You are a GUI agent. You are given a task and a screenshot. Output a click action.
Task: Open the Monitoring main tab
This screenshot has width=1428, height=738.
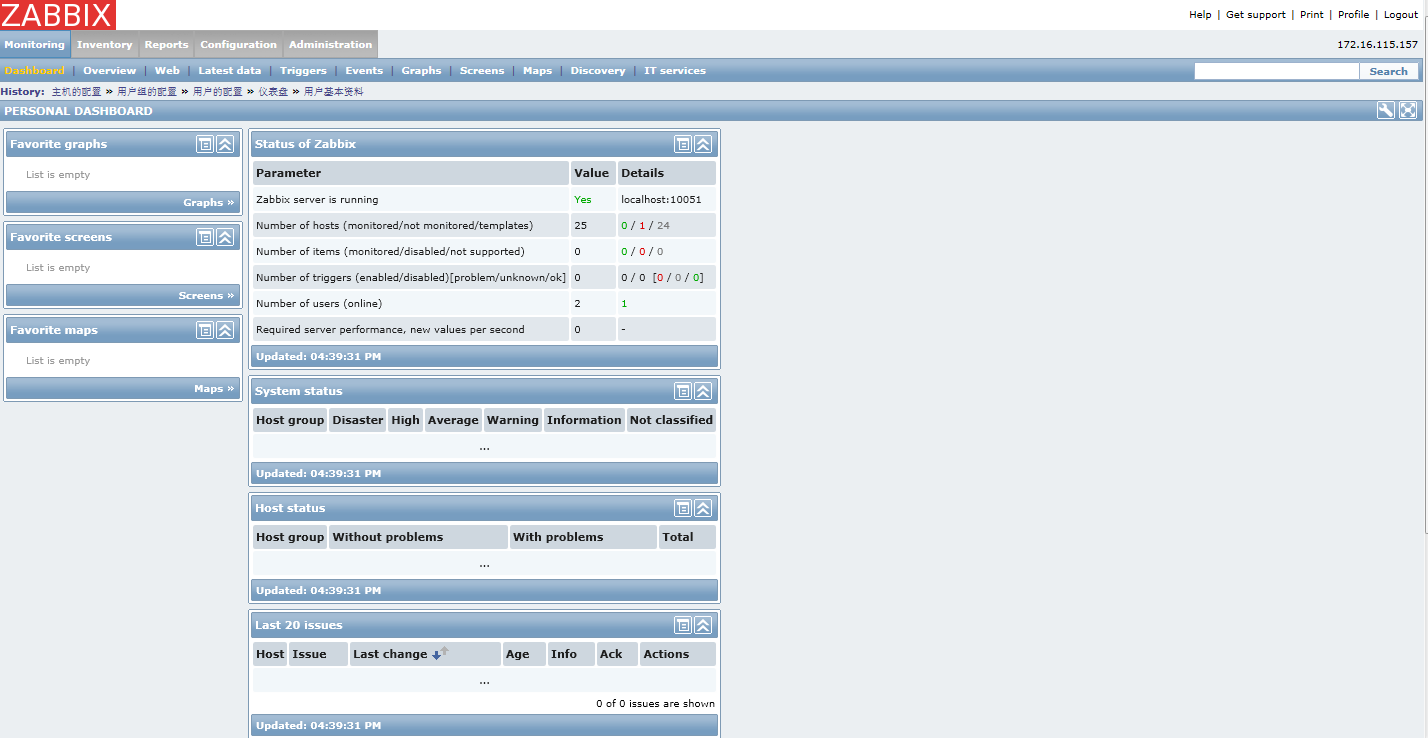[x=35, y=44]
